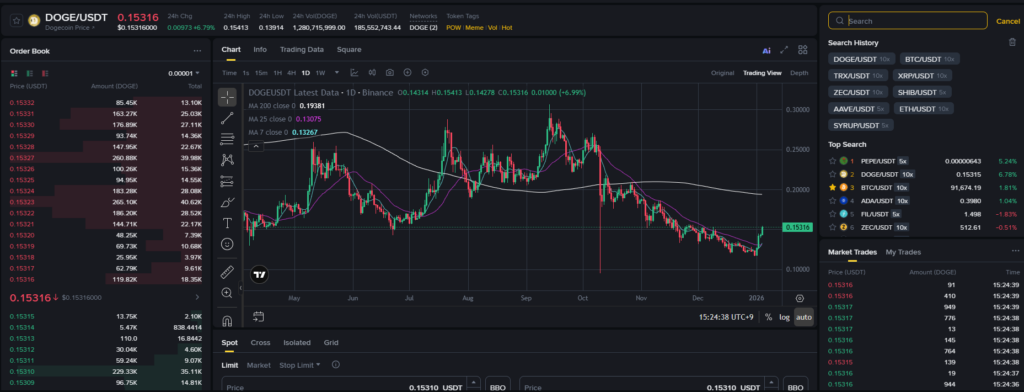This screenshot has width=1024, height=392.
Task: Select Market order type
Action: [x=259, y=365]
